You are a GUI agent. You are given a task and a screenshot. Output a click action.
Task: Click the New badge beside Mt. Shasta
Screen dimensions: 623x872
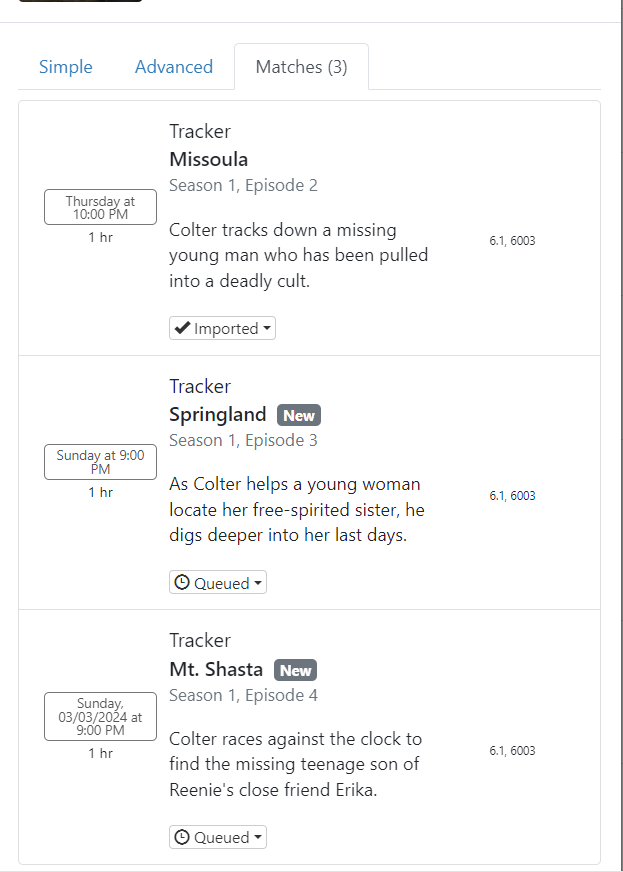(295, 670)
